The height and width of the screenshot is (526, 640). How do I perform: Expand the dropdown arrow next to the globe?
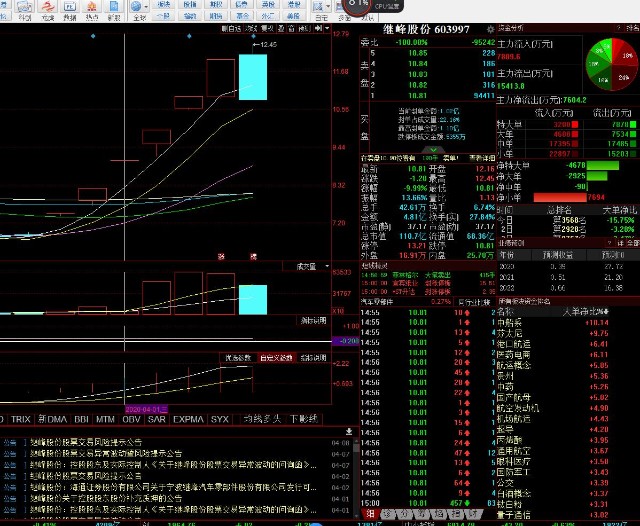click(x=146, y=7)
